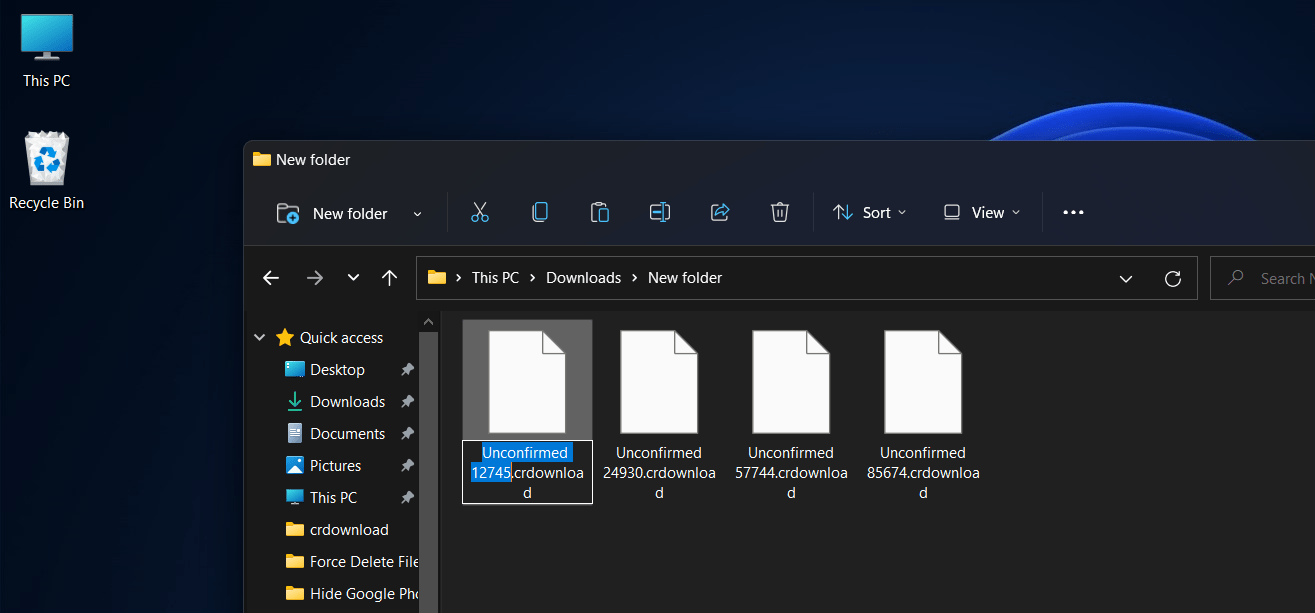Open the New folder dropdown menu
The image size is (1315, 613).
tap(417, 212)
